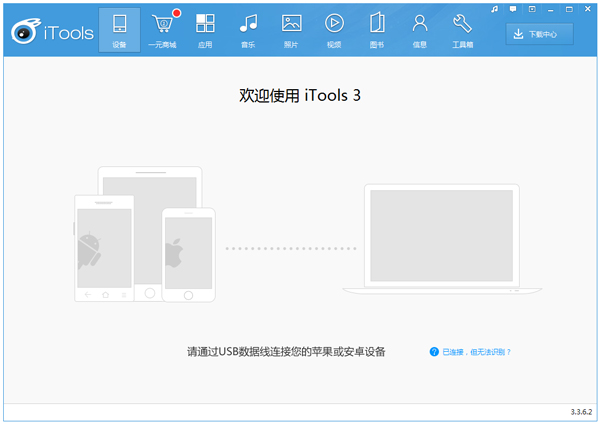Open the 照片 (Photos) section

pyautogui.click(x=291, y=29)
